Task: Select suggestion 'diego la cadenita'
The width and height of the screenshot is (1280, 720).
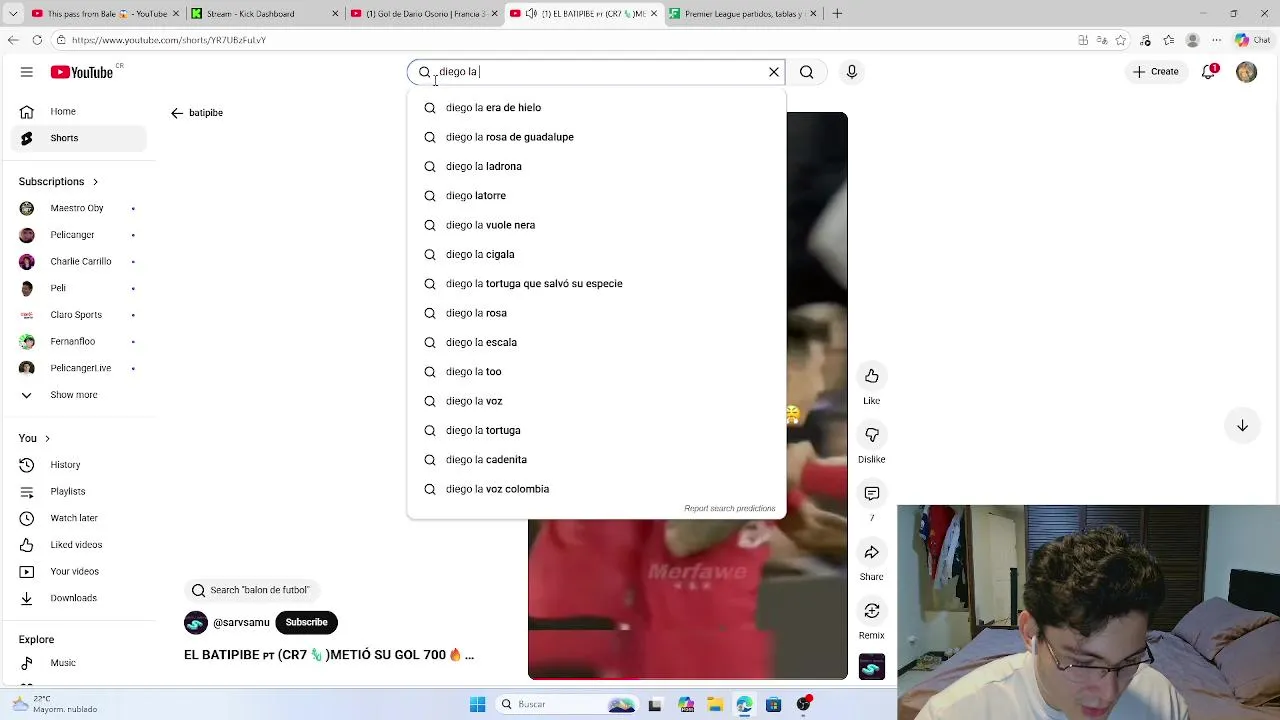Action: (x=597, y=460)
